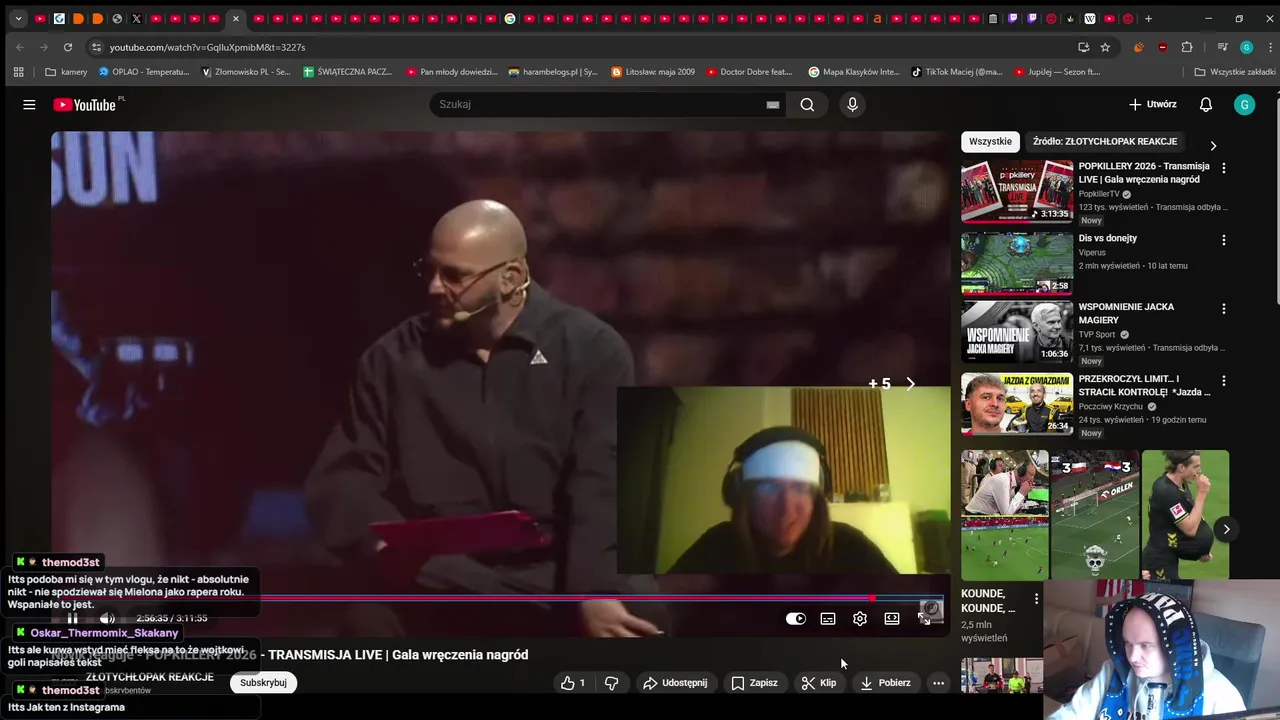The width and height of the screenshot is (1280, 720).
Task: Open Mapa Klasyków bookmark
Action: [853, 72]
